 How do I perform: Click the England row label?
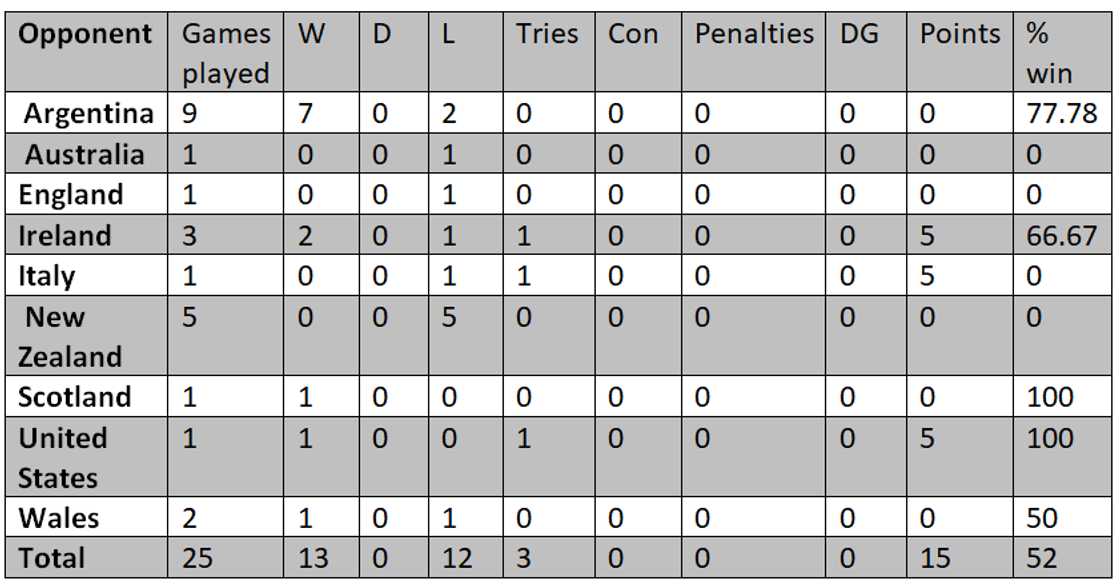(x=71, y=195)
